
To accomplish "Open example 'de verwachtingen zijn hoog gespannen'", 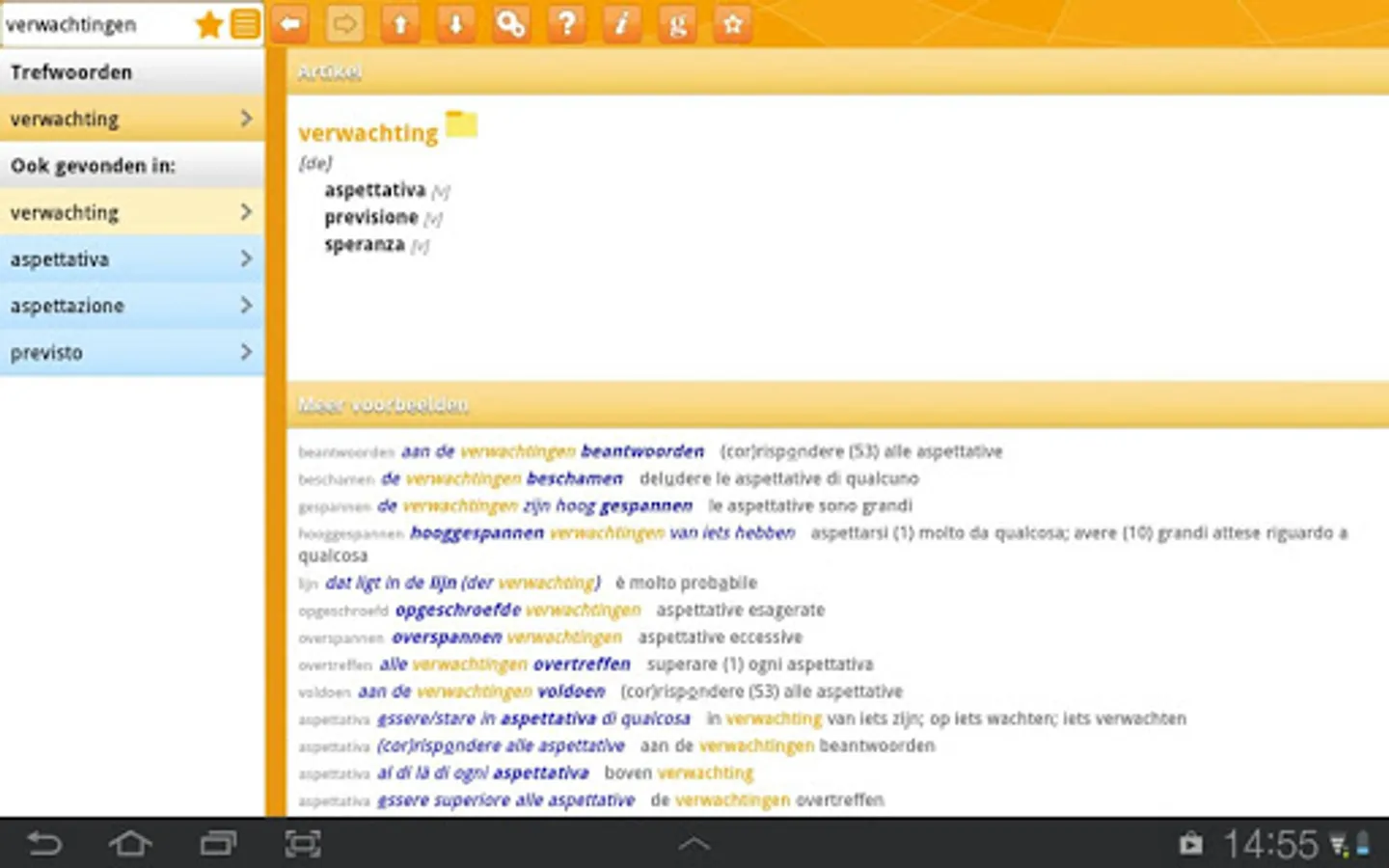I will 534,505.
